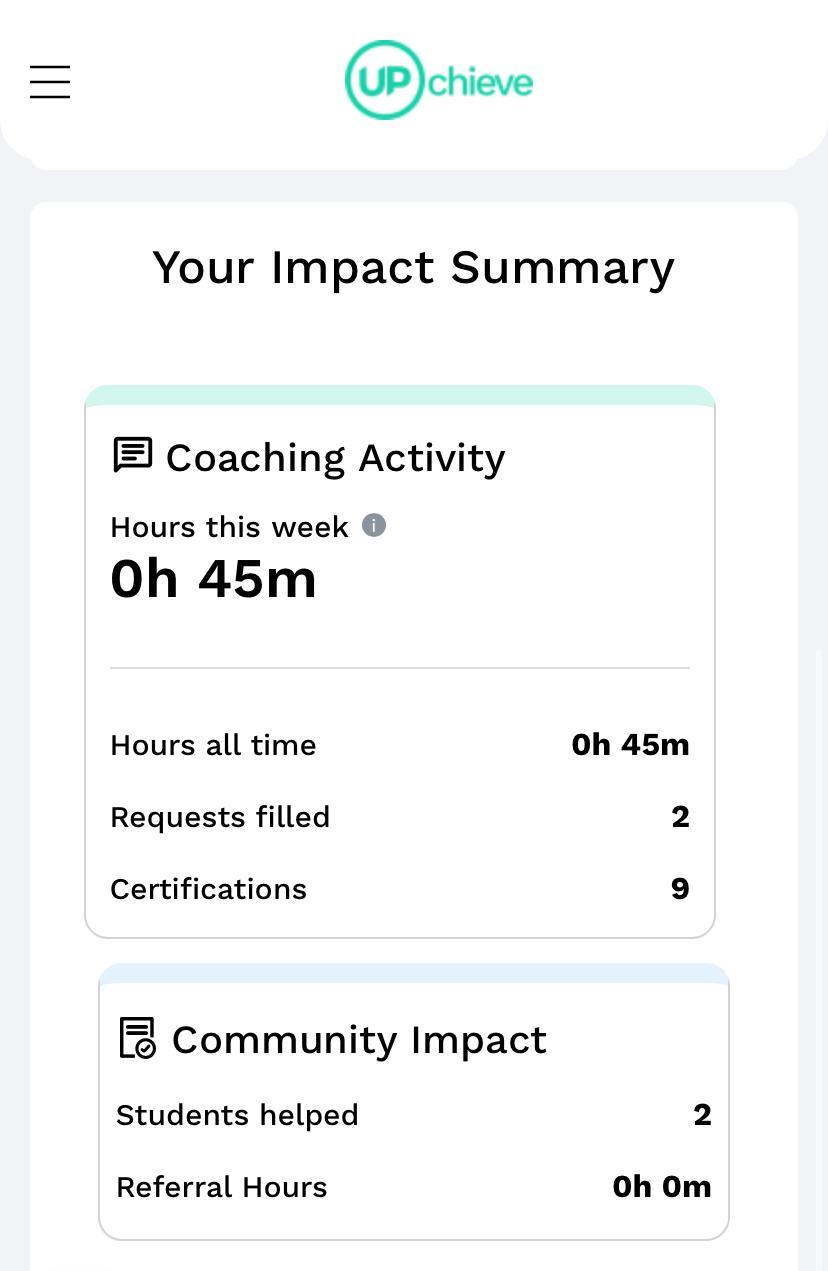The height and width of the screenshot is (1271, 828).
Task: Click the Coaching Activity card title
Action: pyautogui.click(x=335, y=458)
